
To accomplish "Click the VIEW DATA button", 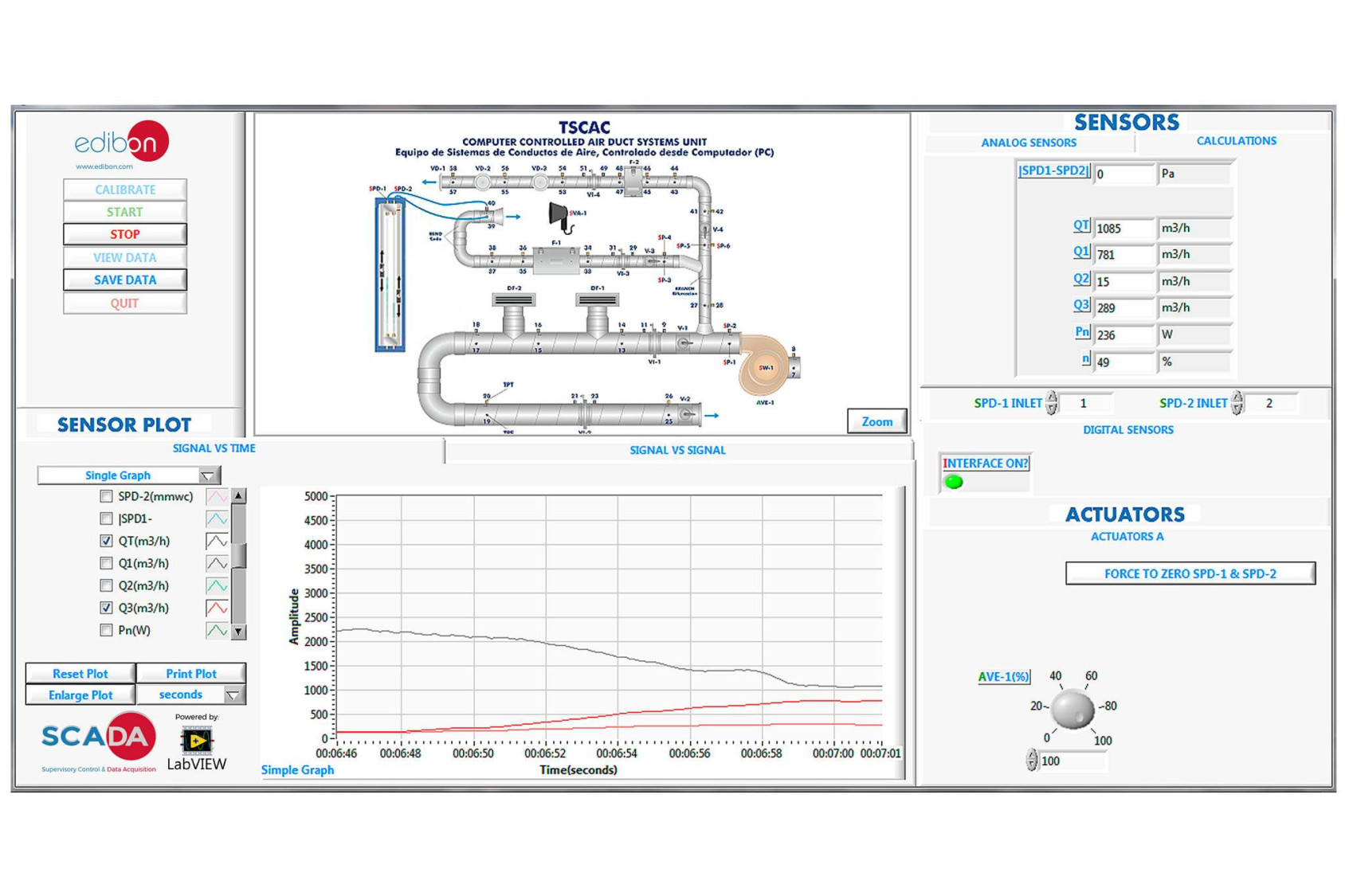I will click(x=125, y=257).
